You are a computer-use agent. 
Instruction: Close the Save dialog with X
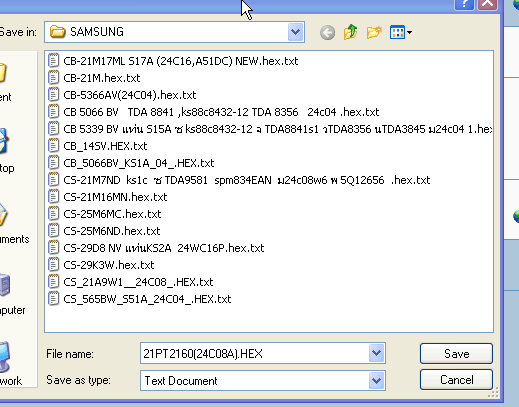pyautogui.click(x=488, y=4)
